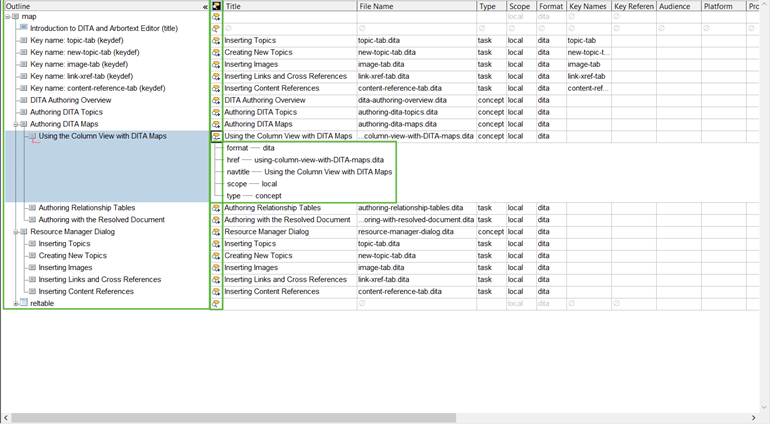Viewport: 770px width, 424px height.
Task: Show attributes for Key name: image-tab keydef
Action: click(x=216, y=64)
